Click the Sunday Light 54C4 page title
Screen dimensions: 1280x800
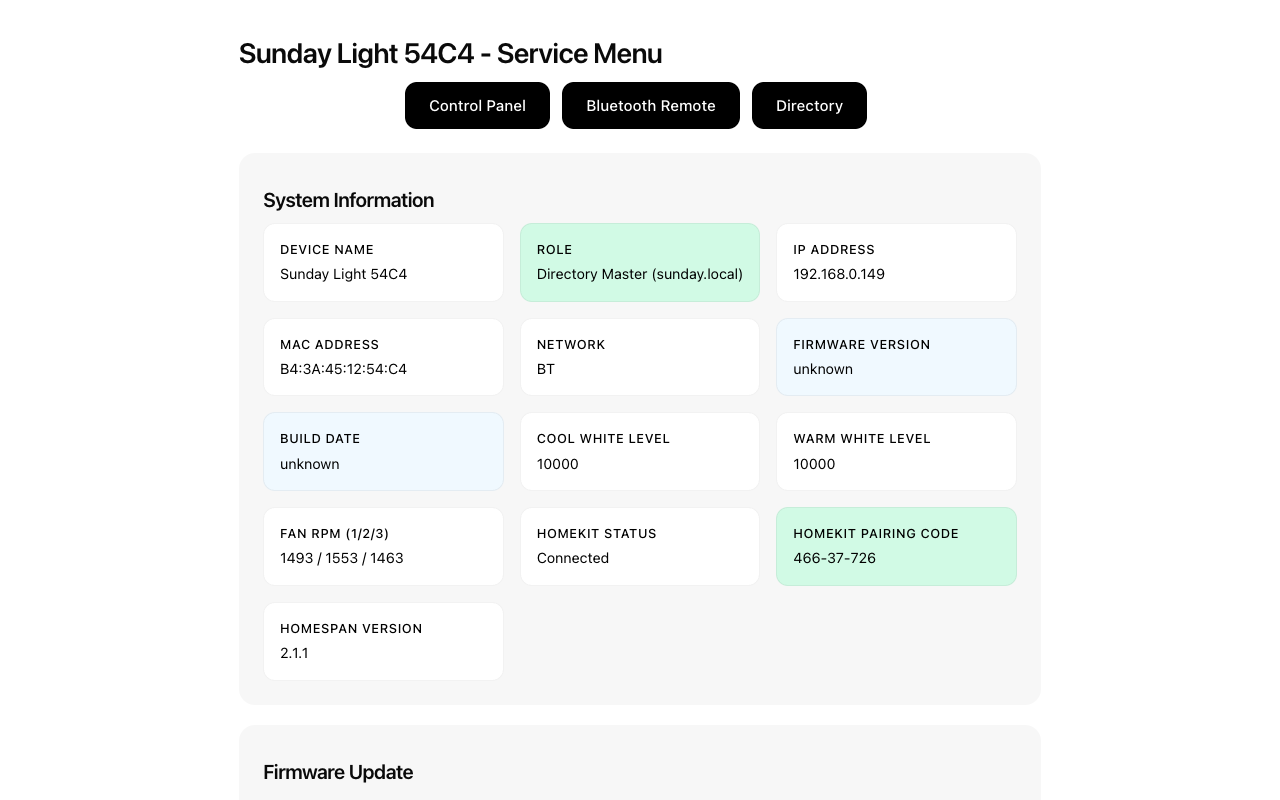(x=450, y=53)
